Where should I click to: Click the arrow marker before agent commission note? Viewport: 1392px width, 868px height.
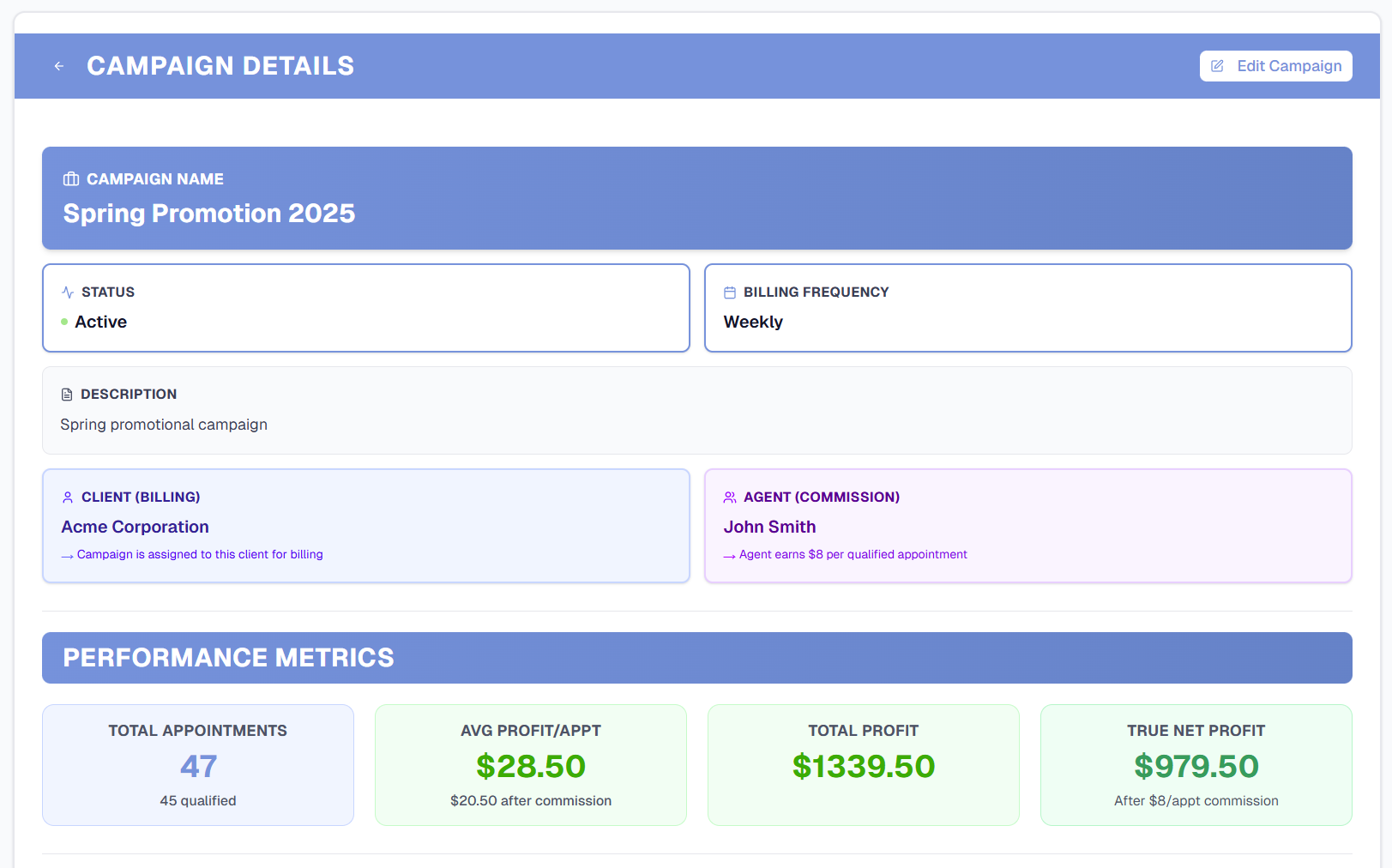point(729,555)
